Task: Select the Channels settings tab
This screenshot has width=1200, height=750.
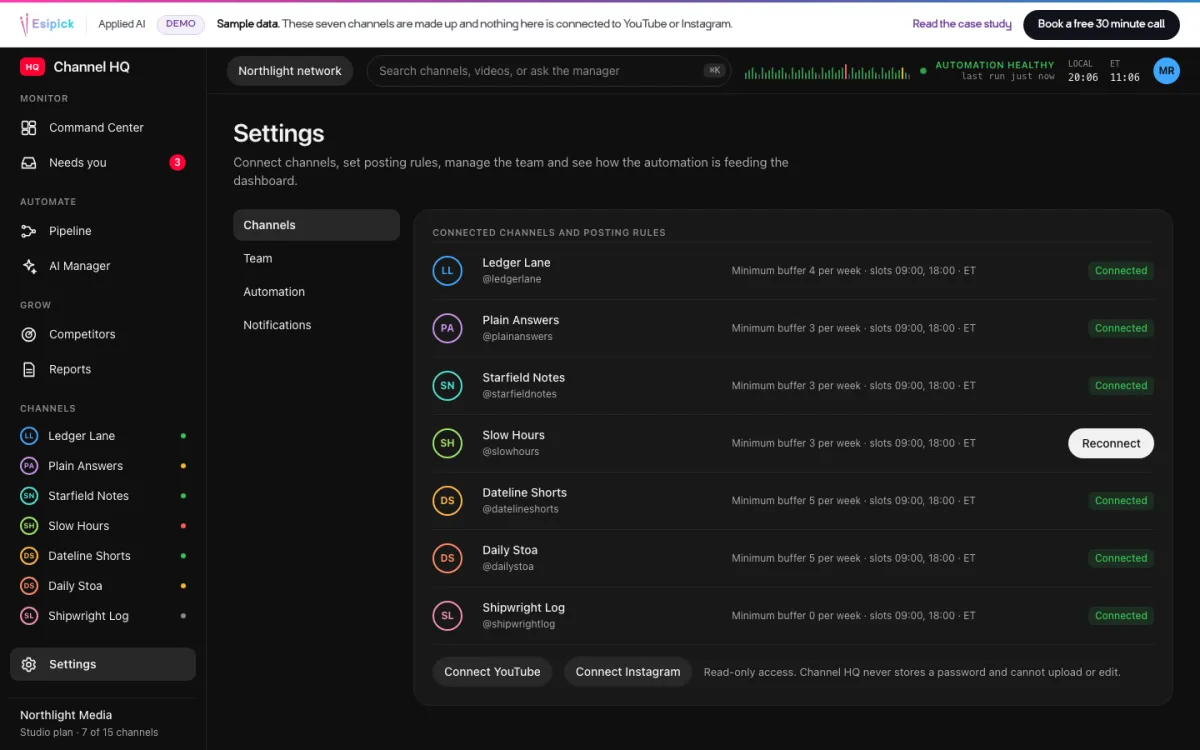Action: pos(316,225)
